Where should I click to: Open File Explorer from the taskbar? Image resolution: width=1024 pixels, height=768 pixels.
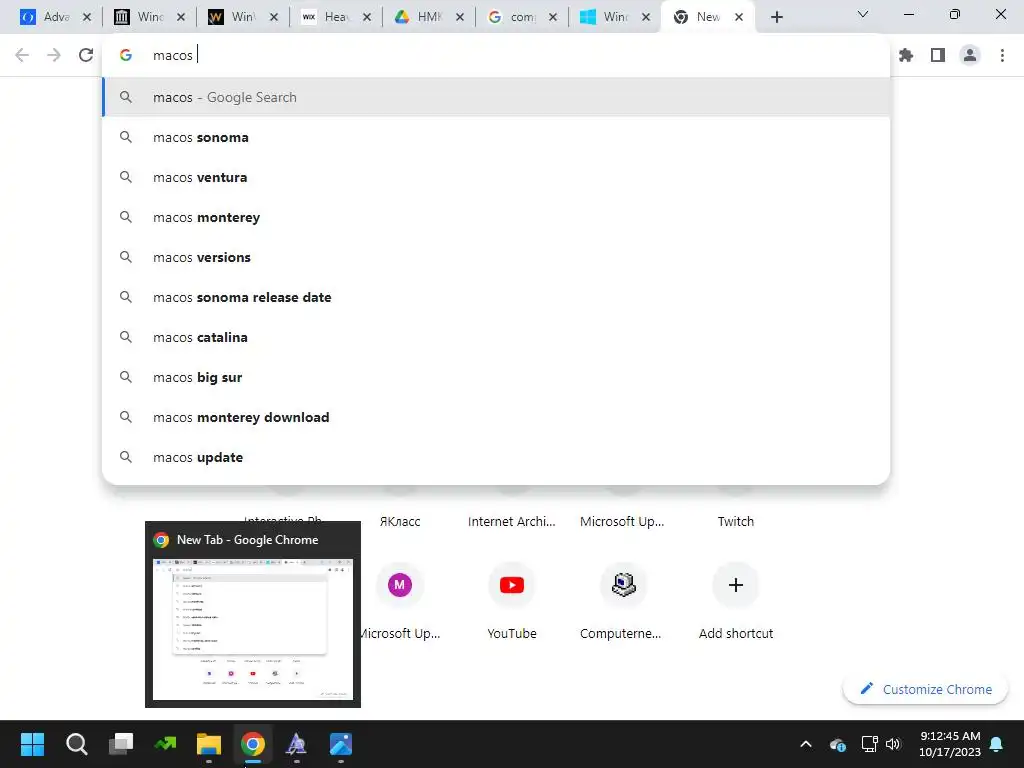click(209, 744)
